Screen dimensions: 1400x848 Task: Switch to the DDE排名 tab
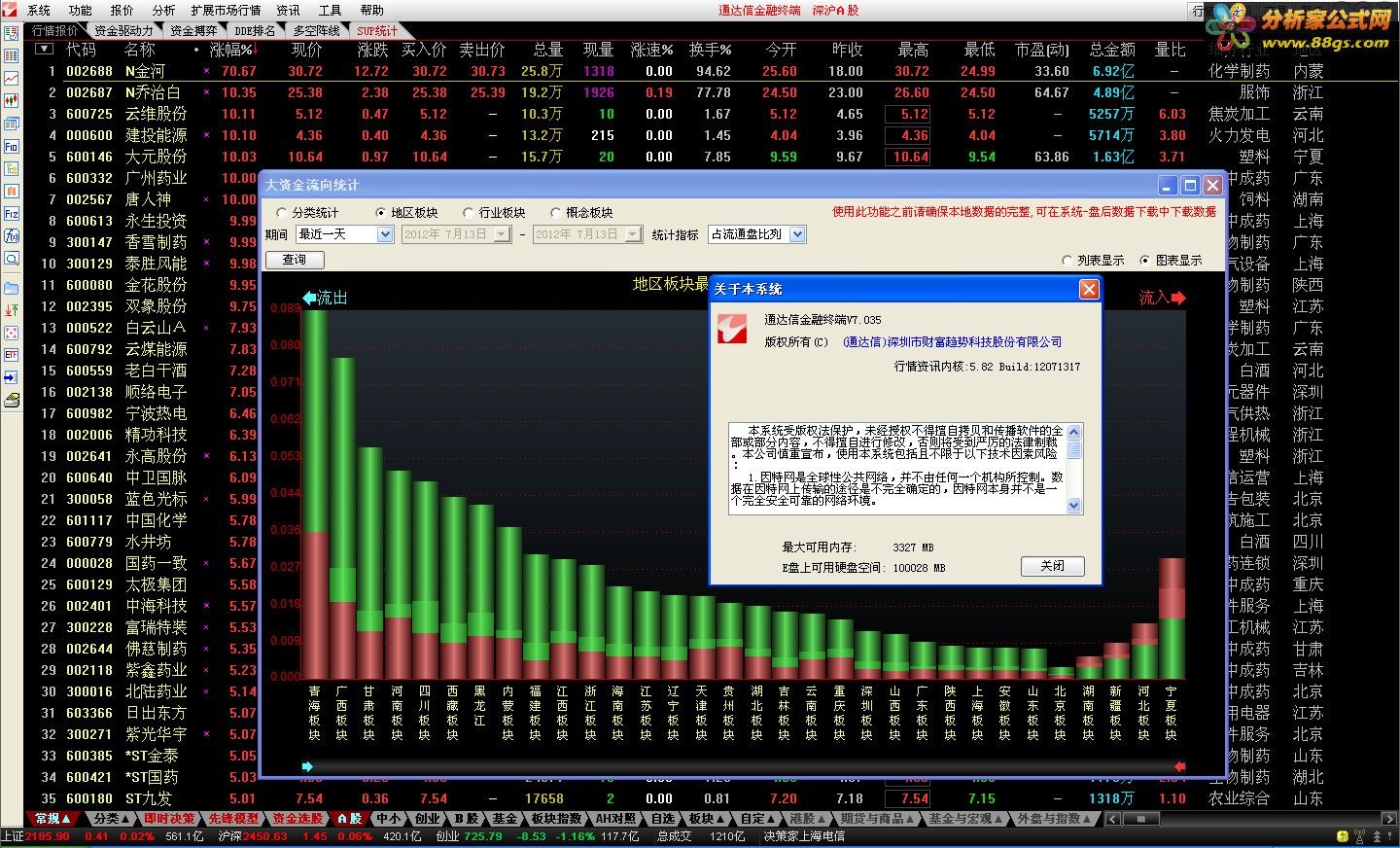click(x=255, y=30)
